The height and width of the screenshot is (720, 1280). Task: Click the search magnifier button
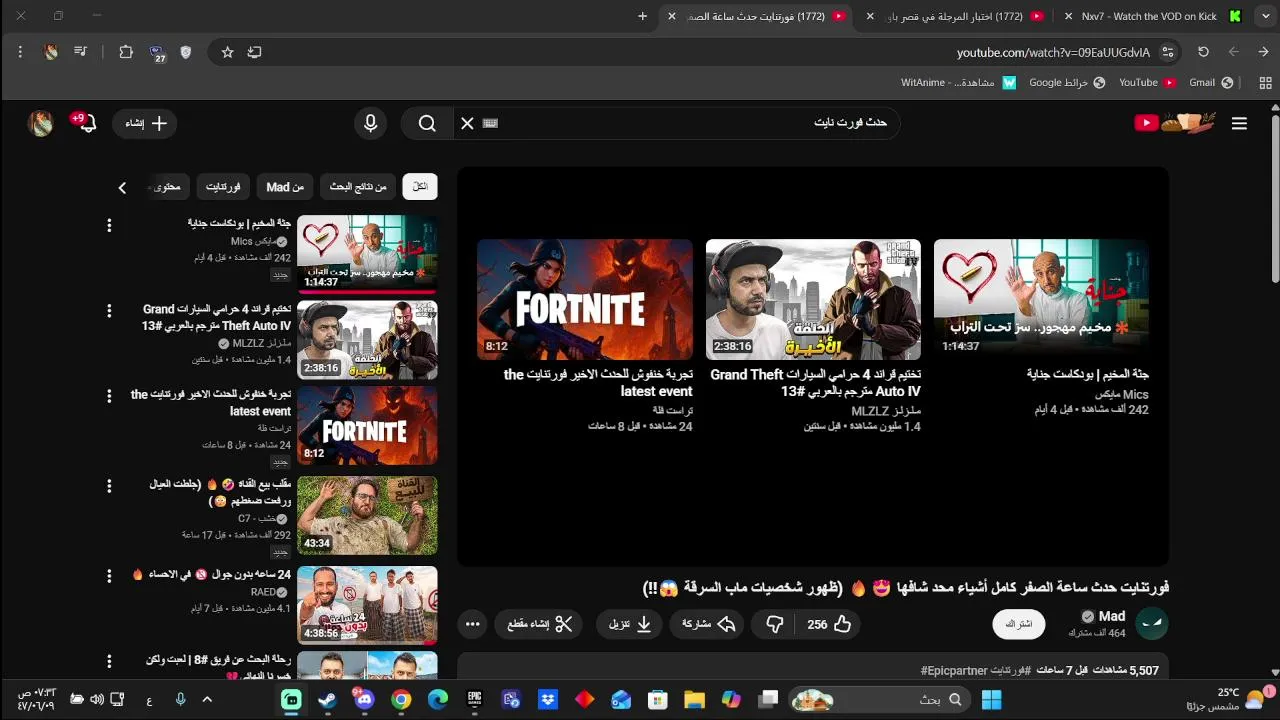click(x=427, y=123)
